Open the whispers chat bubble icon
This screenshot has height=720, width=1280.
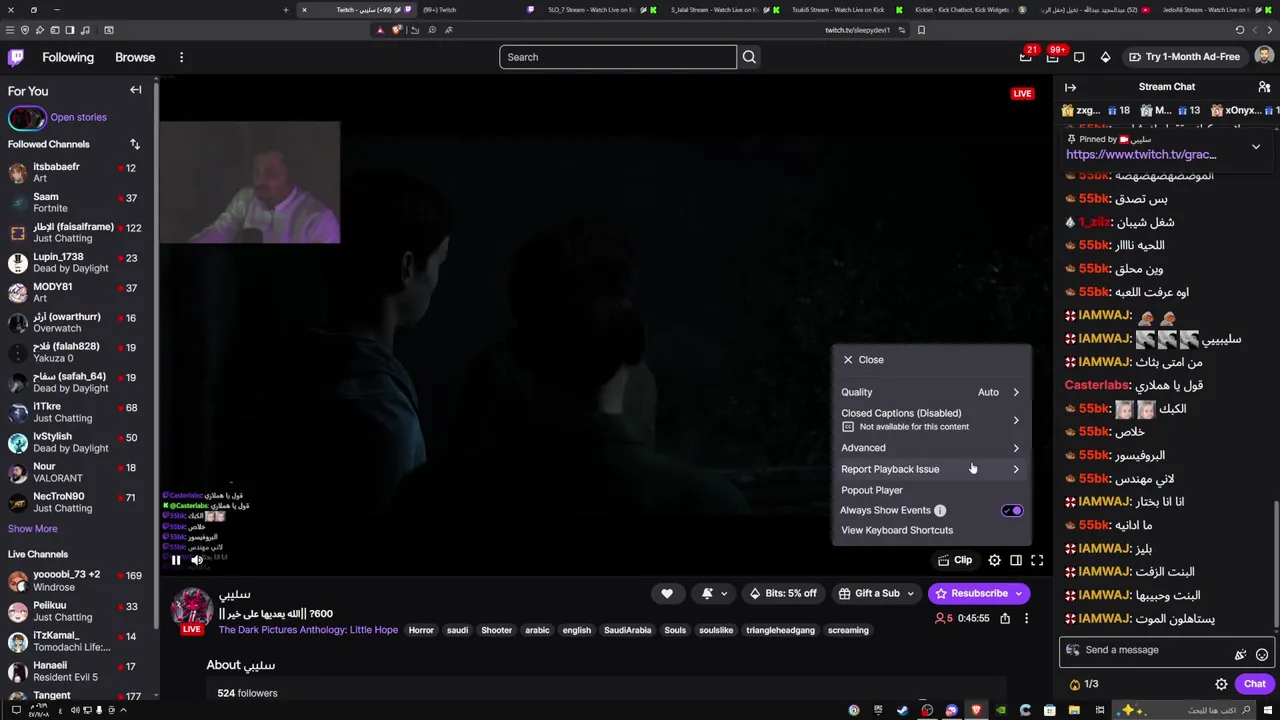tap(1079, 57)
